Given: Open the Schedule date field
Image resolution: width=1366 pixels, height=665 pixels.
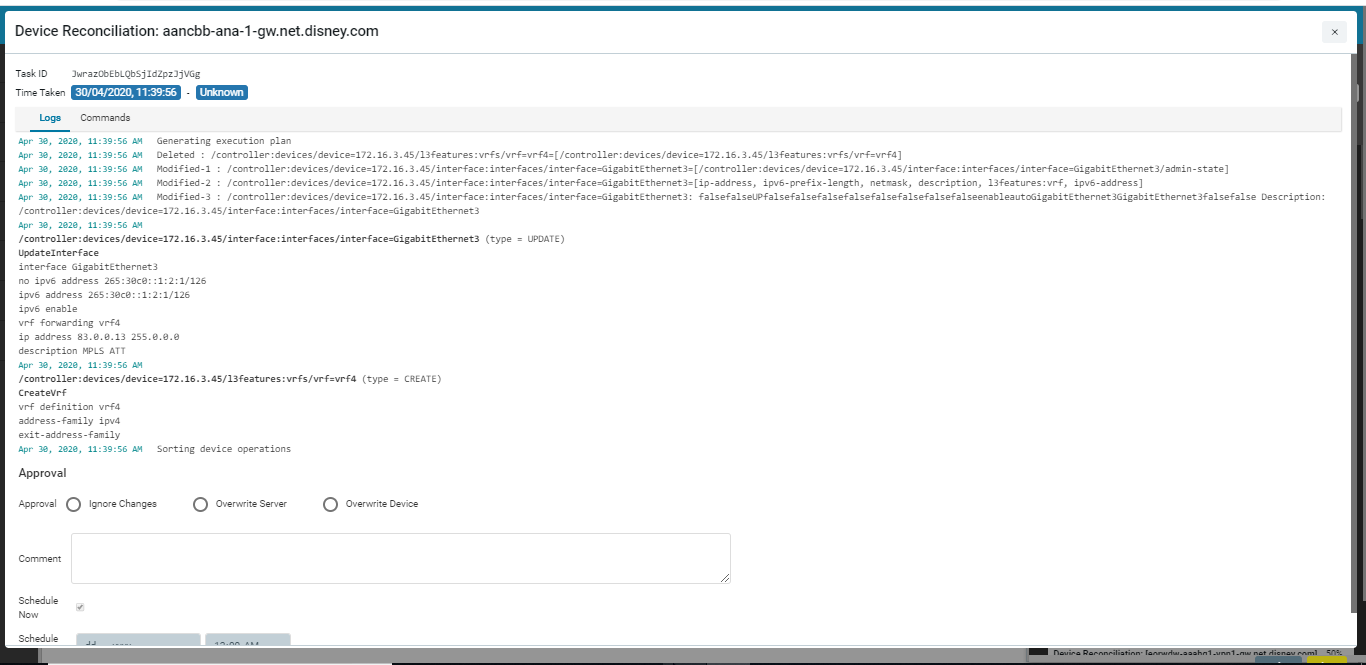Looking at the screenshot, I should 139,640.
